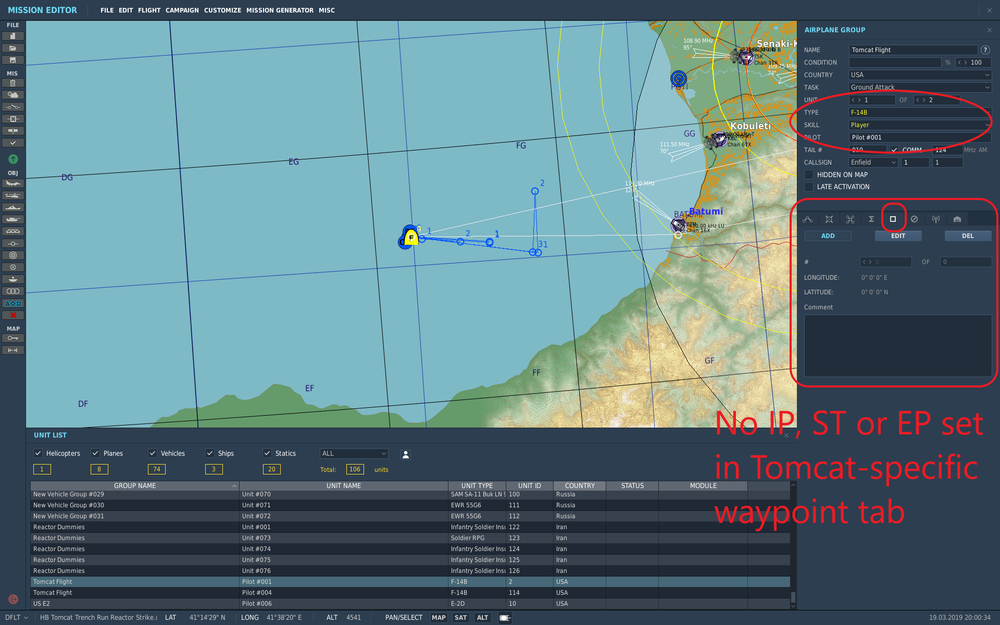The width and height of the screenshot is (1000, 625).
Task: Open the MISC menu
Action: pyautogui.click(x=327, y=10)
